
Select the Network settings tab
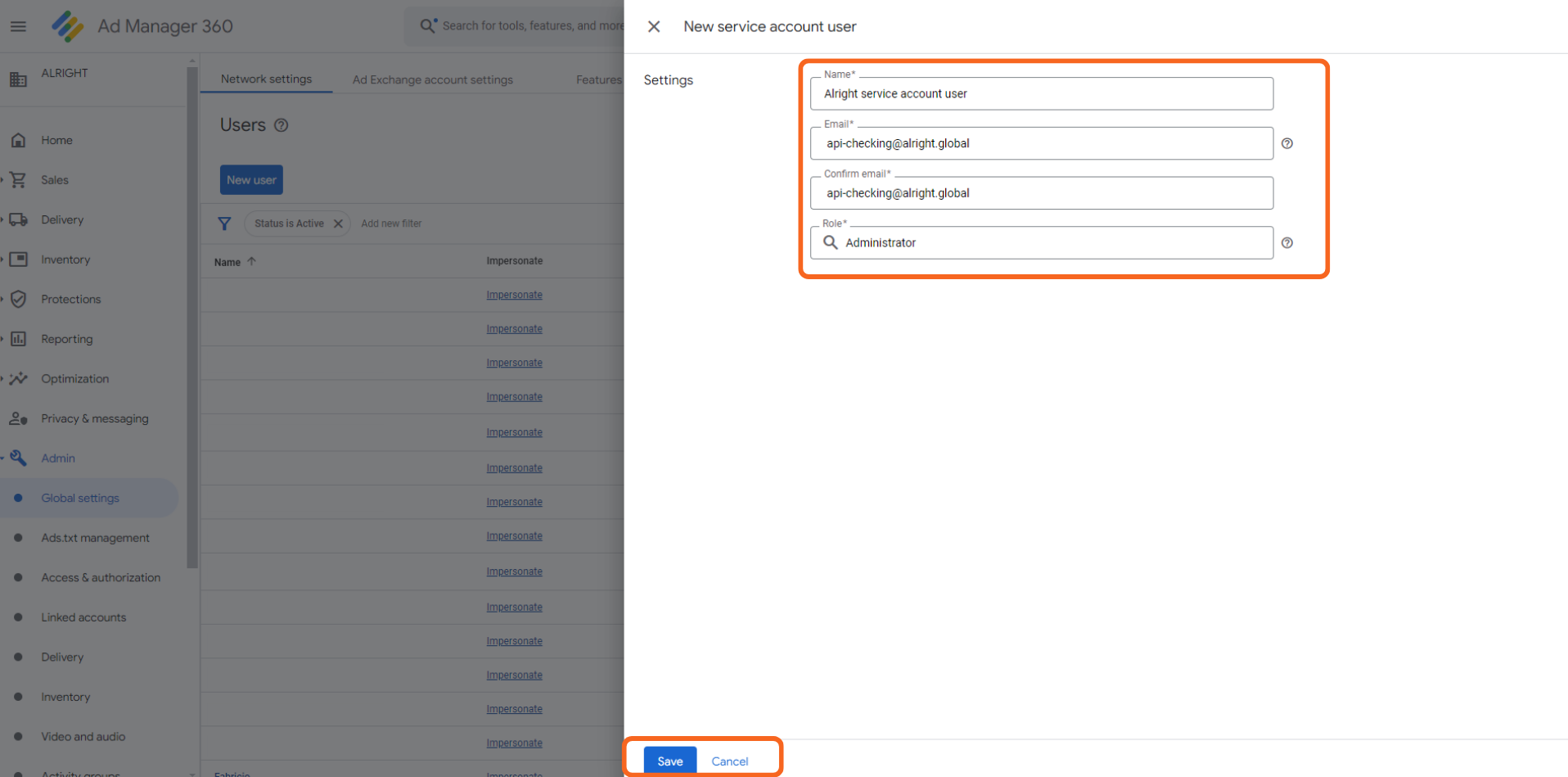click(x=266, y=79)
